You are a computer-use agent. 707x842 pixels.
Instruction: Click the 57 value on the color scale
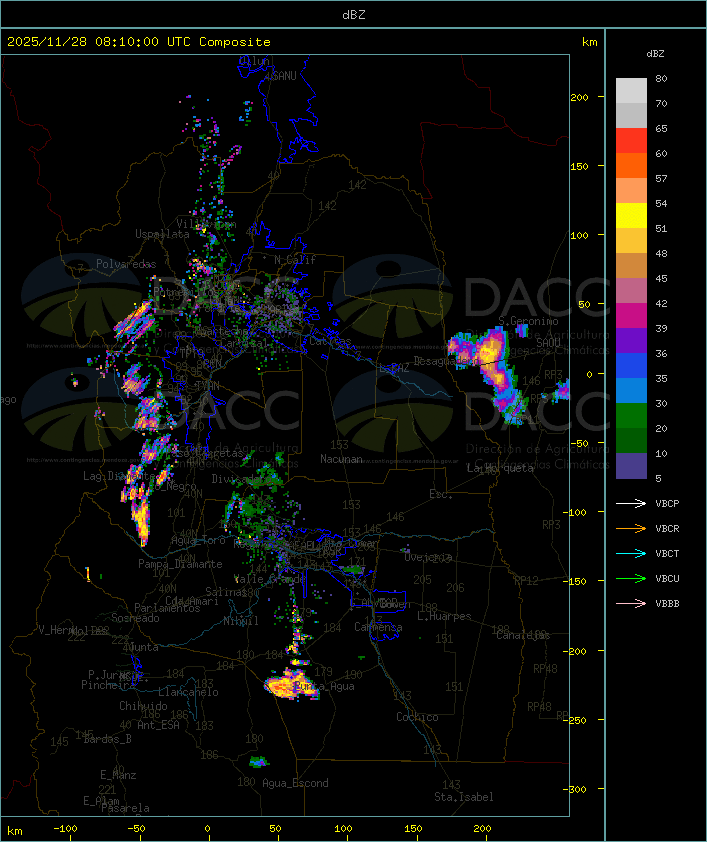pyautogui.click(x=661, y=178)
